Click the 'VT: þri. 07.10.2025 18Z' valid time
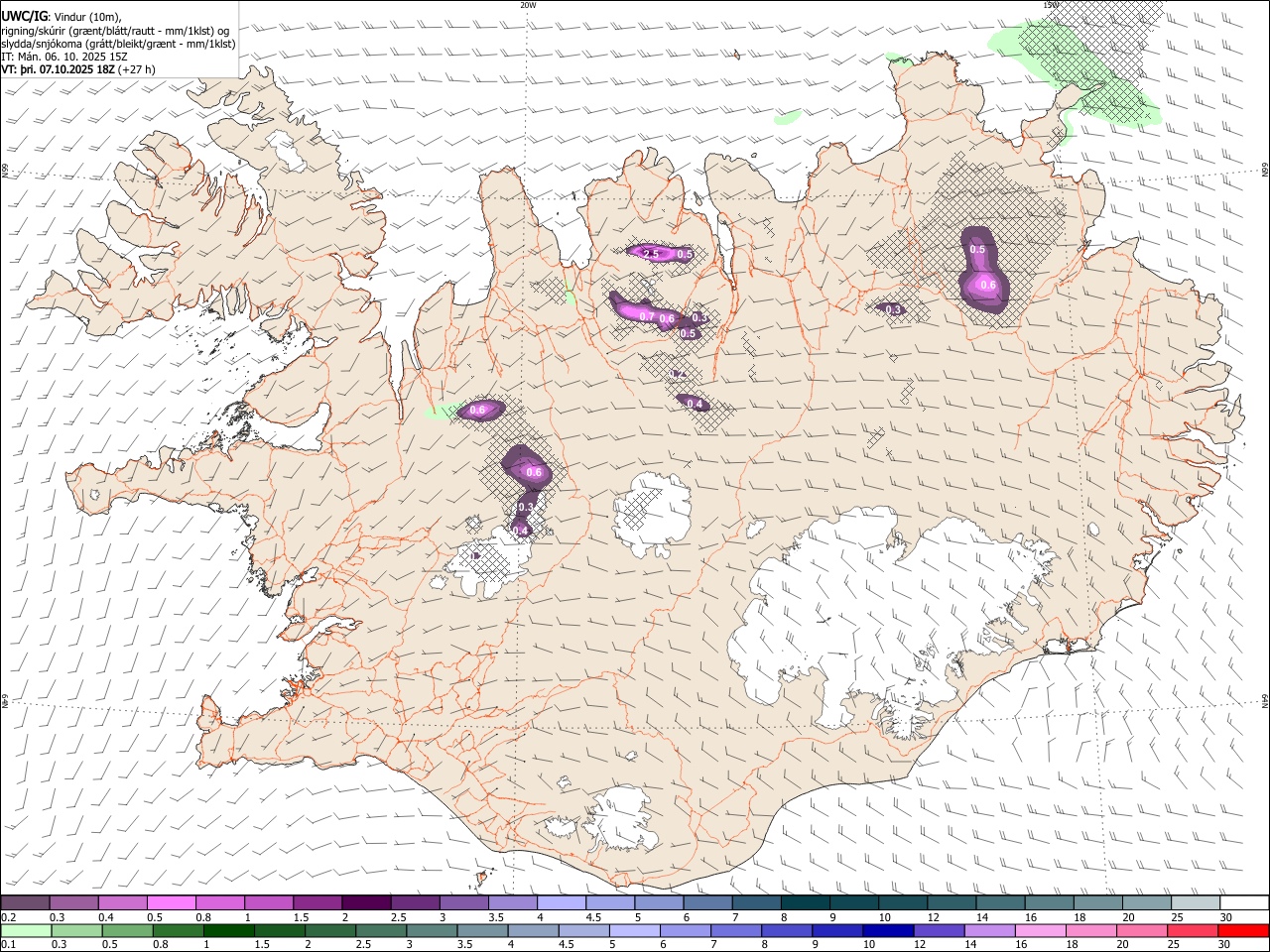The image size is (1270, 952). [x=58, y=69]
